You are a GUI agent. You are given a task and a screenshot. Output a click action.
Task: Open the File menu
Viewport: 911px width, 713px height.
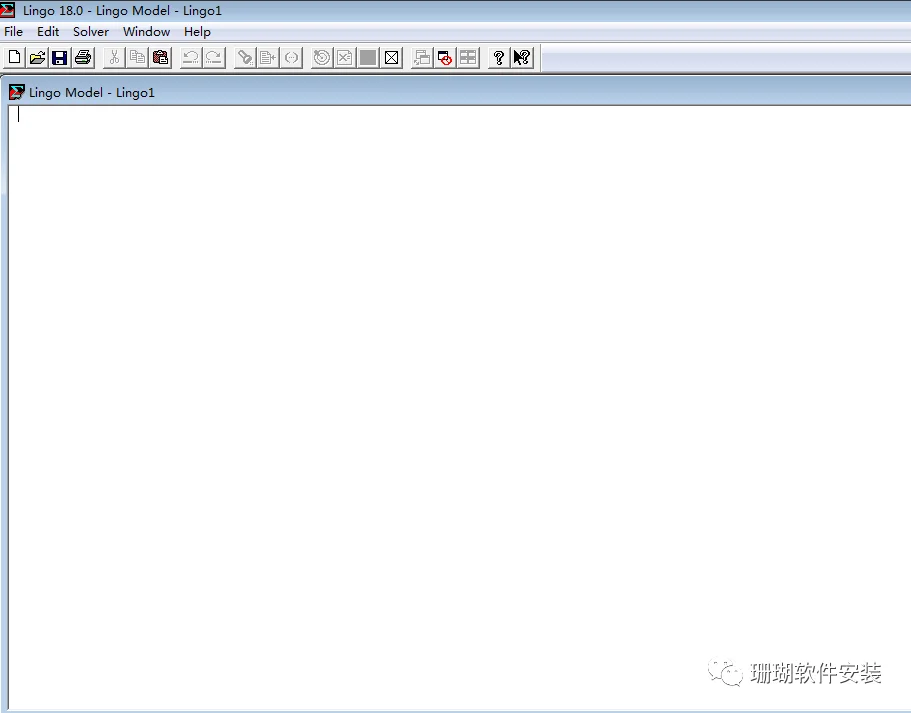[x=13, y=31]
